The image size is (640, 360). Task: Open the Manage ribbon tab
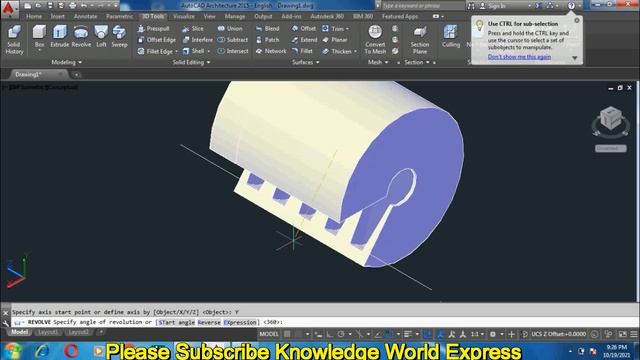pos(235,17)
